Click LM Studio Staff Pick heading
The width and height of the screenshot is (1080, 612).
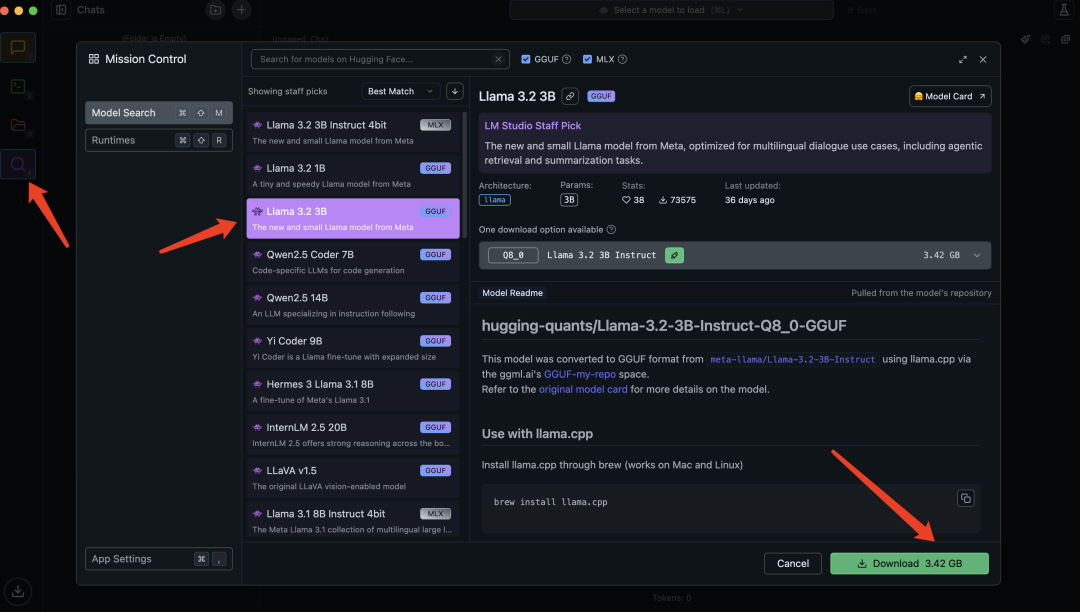click(532, 126)
